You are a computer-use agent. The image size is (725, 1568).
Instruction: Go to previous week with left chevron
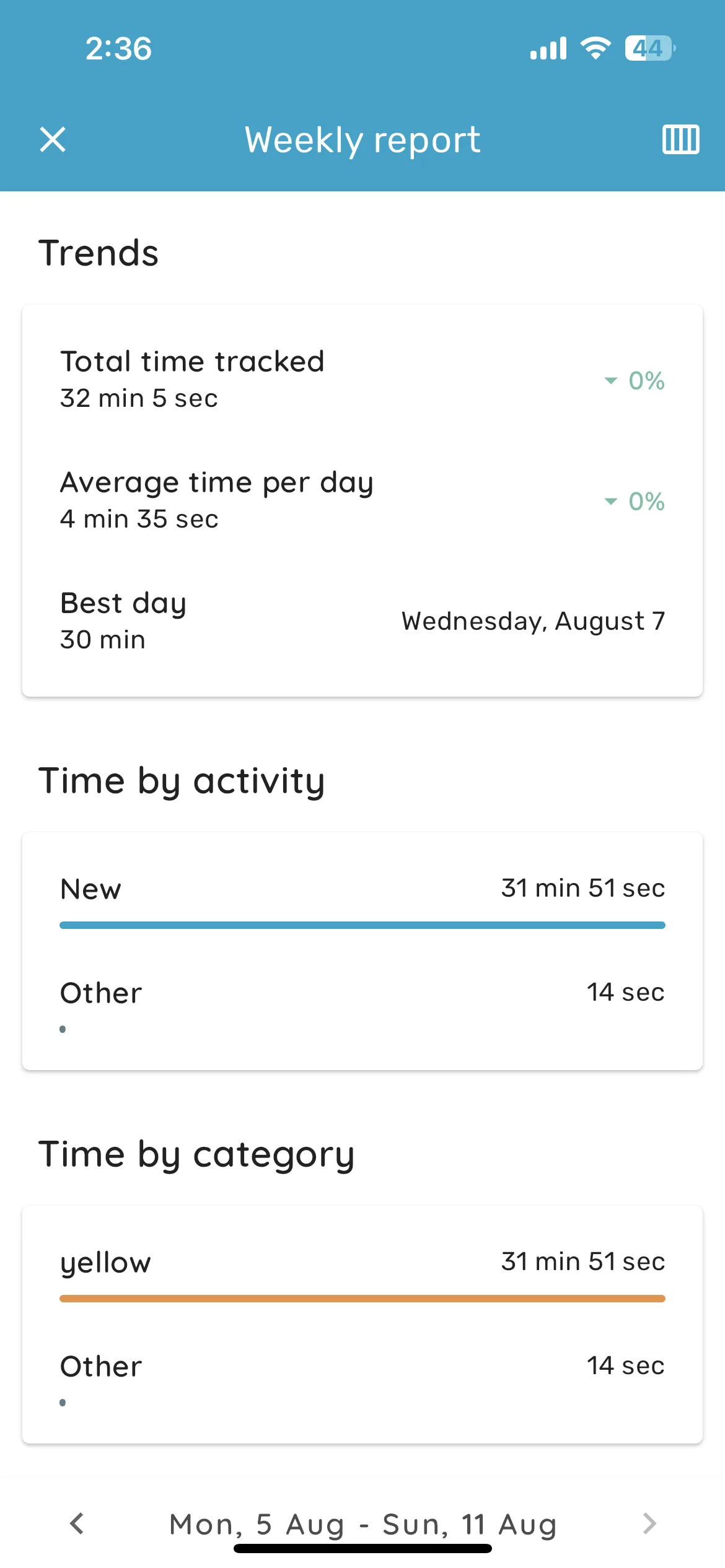(77, 1523)
